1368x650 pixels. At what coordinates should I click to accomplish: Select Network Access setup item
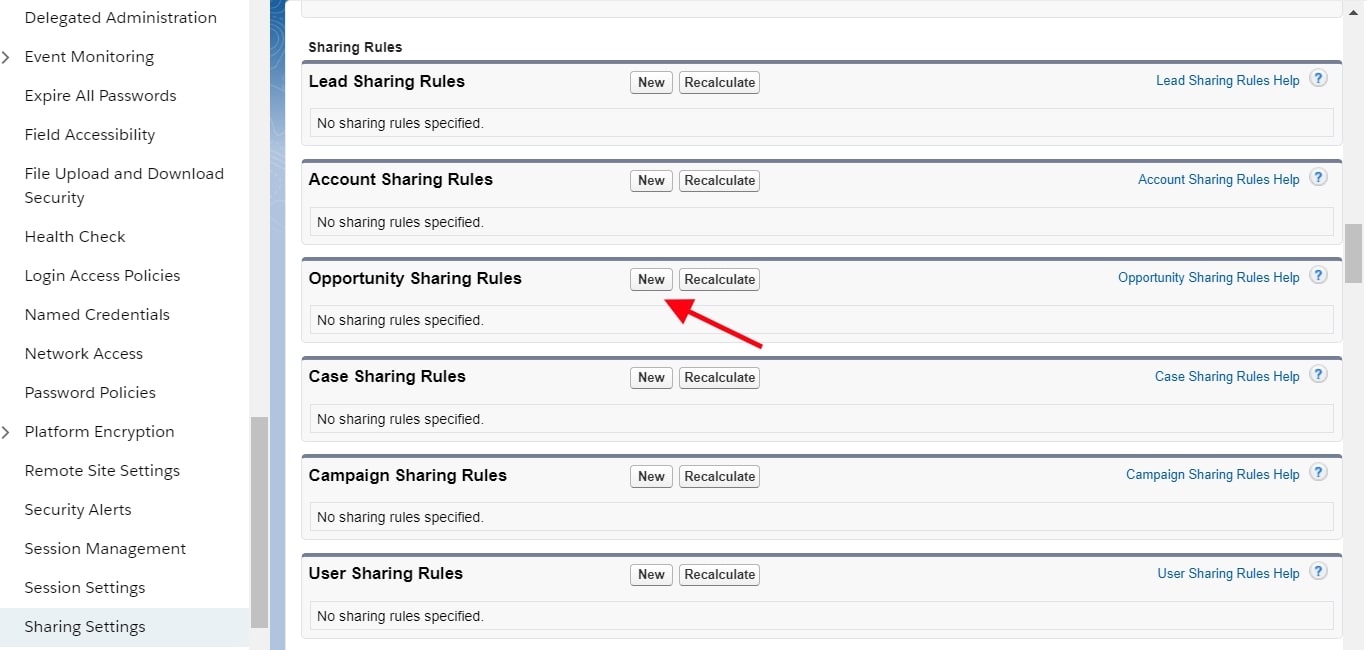point(83,353)
